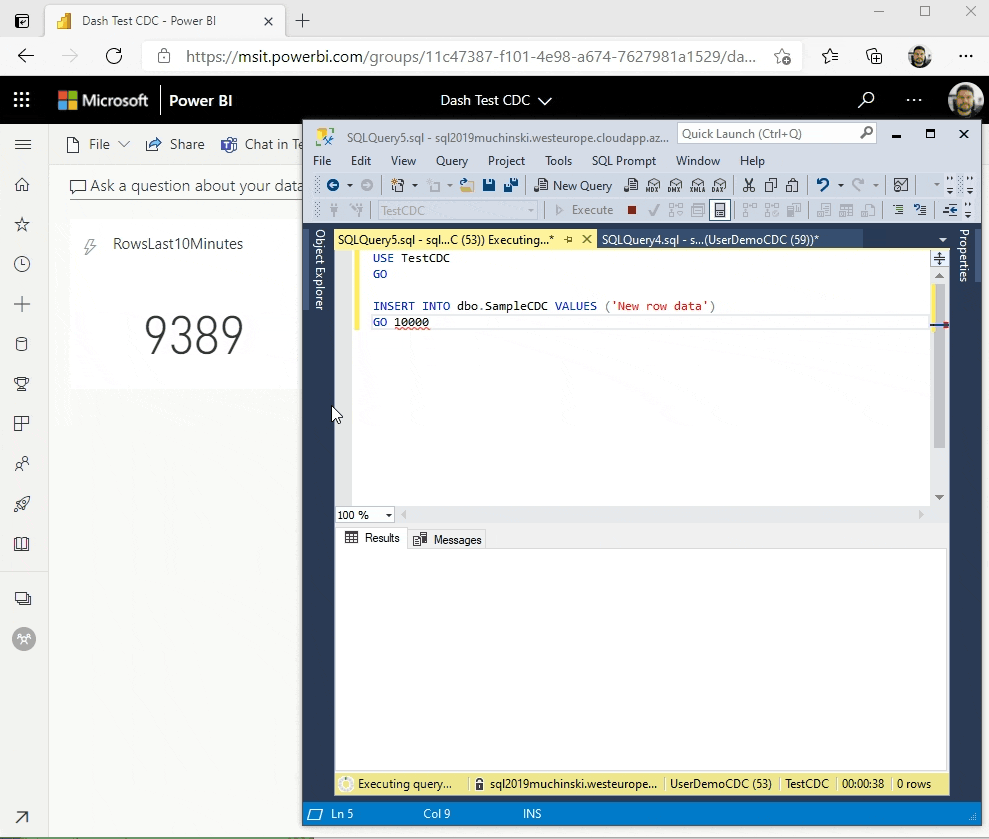This screenshot has height=839, width=989.
Task: Open Datasets cylinder icon in Power BI sidebar
Action: click(x=22, y=345)
